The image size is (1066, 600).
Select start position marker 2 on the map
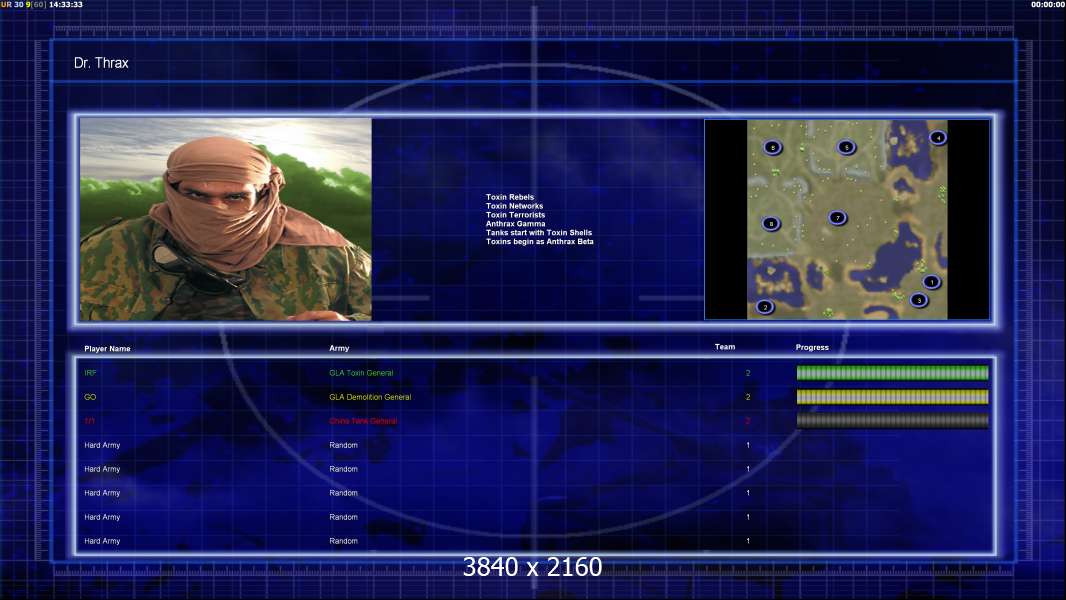(765, 307)
